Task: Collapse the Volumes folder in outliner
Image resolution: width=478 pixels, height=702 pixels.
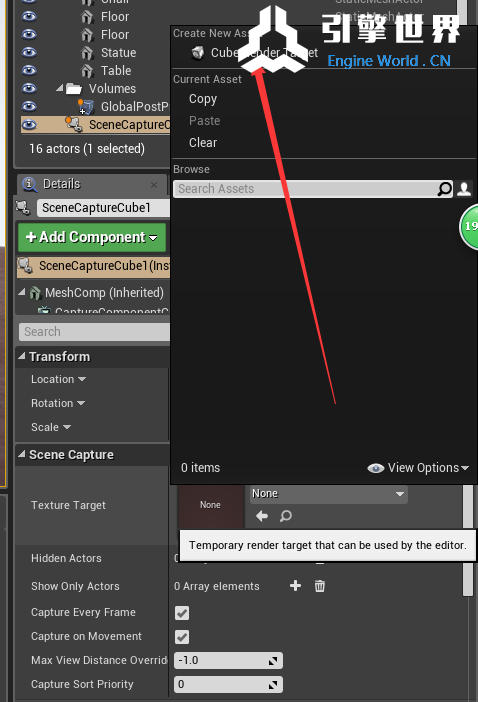Action: [59, 88]
